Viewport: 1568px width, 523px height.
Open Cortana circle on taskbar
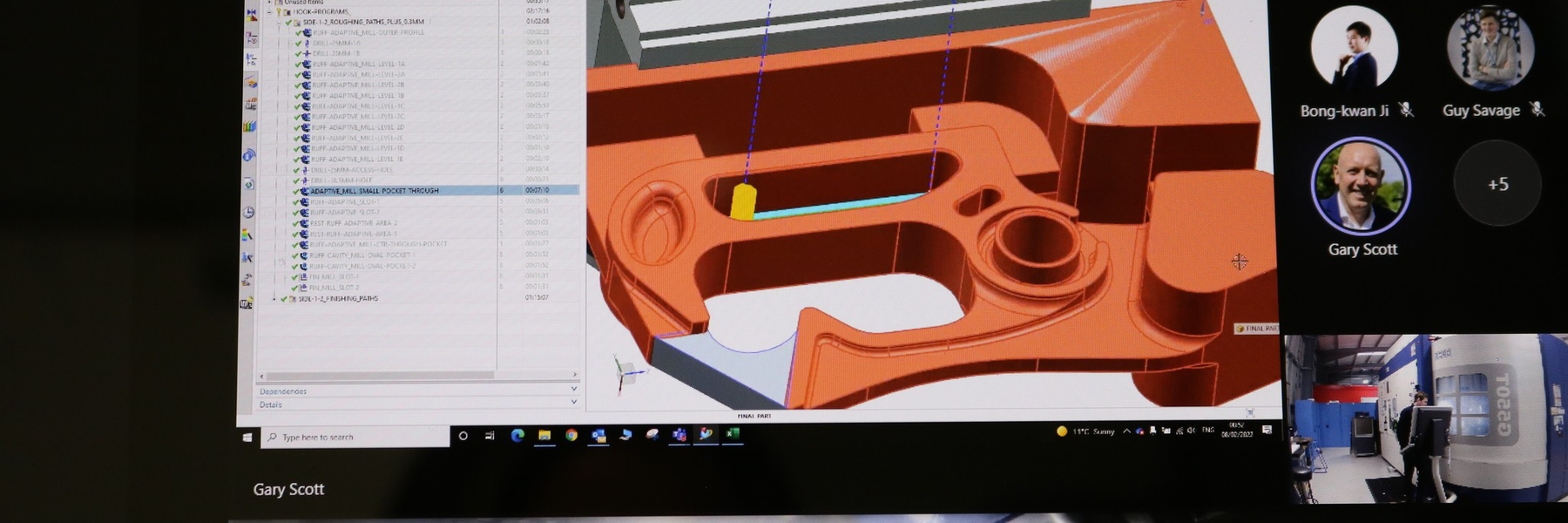tap(463, 436)
